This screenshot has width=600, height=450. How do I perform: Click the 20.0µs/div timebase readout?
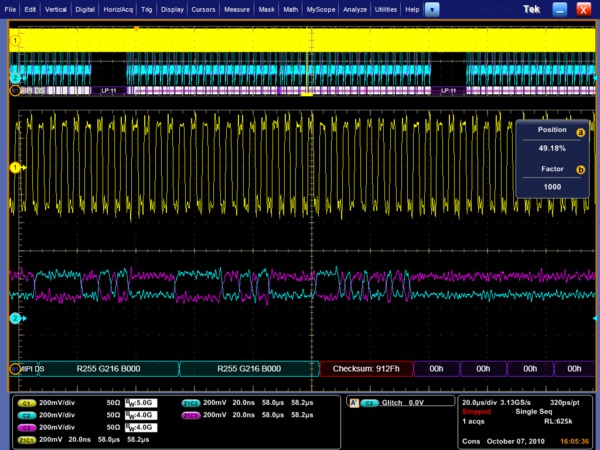pos(479,403)
